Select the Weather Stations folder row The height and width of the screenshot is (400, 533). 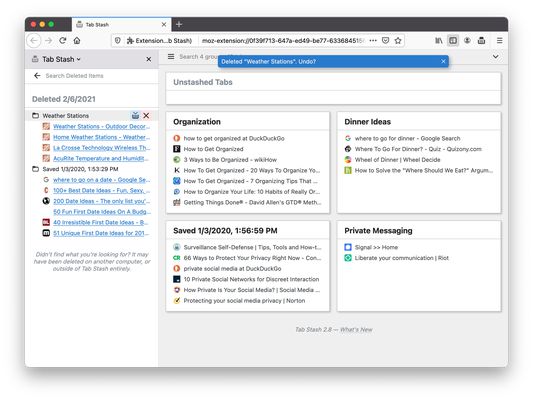[91, 116]
